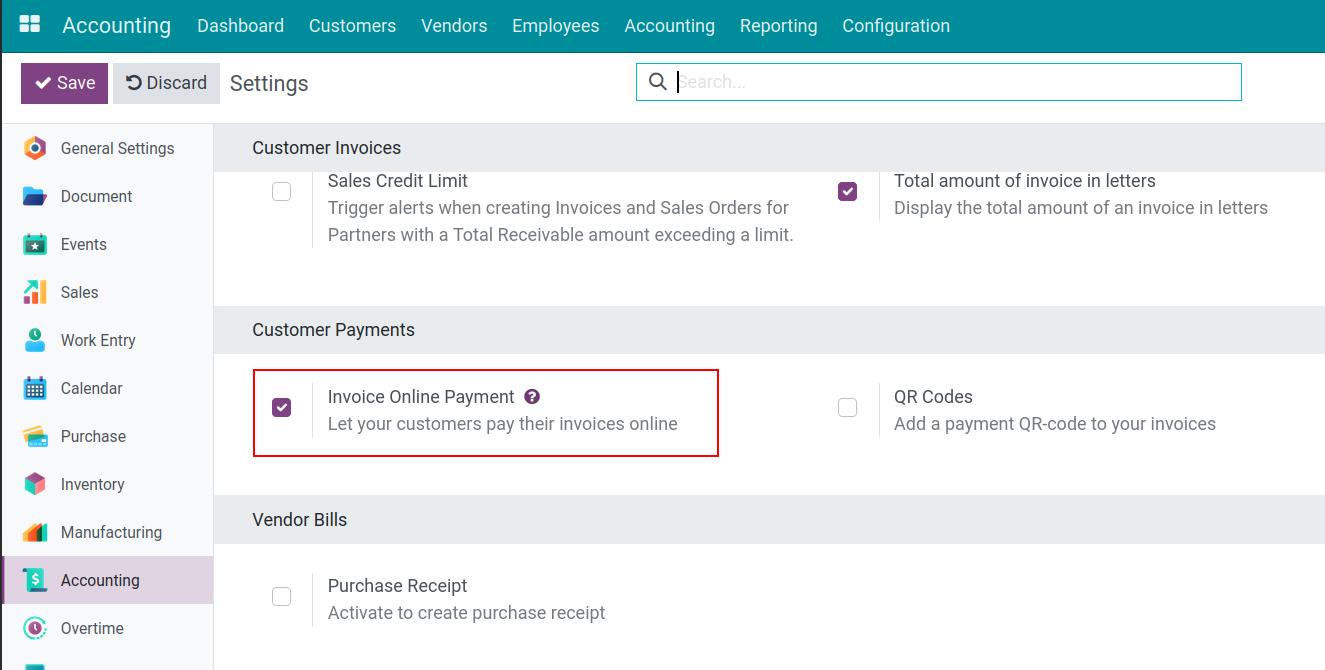Open the Dashboard menu

point(240,26)
